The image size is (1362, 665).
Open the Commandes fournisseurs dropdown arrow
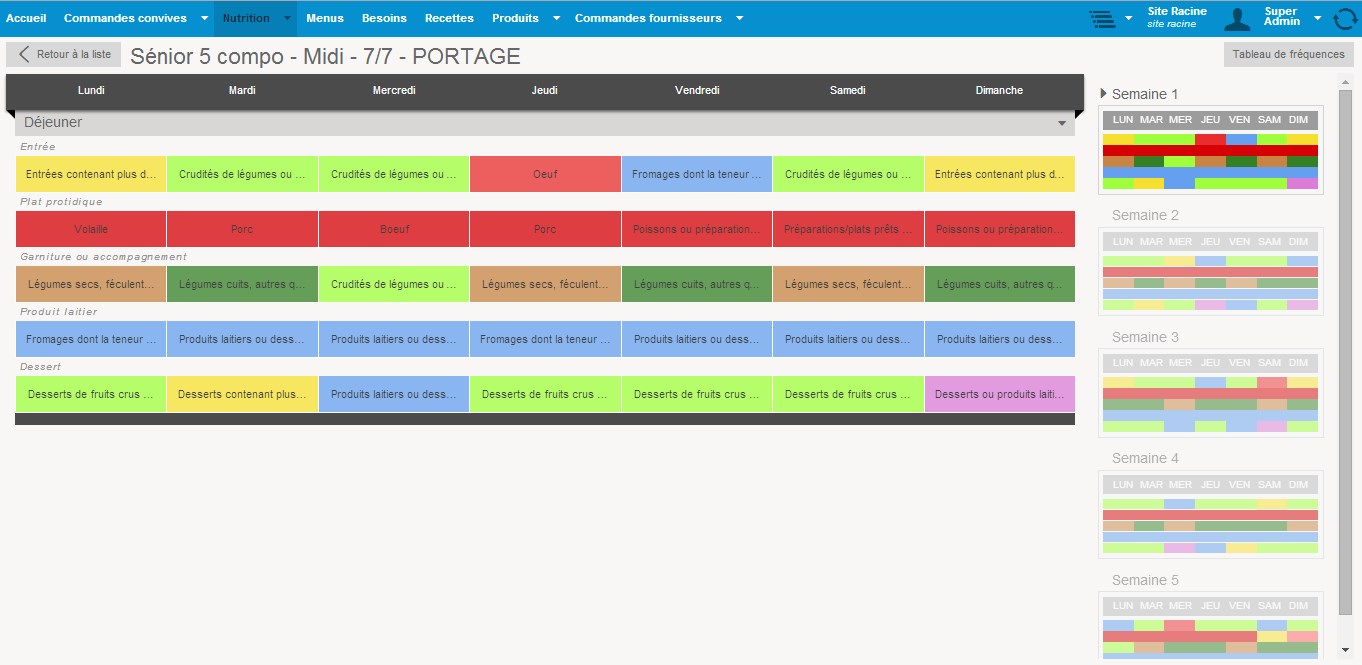point(739,18)
